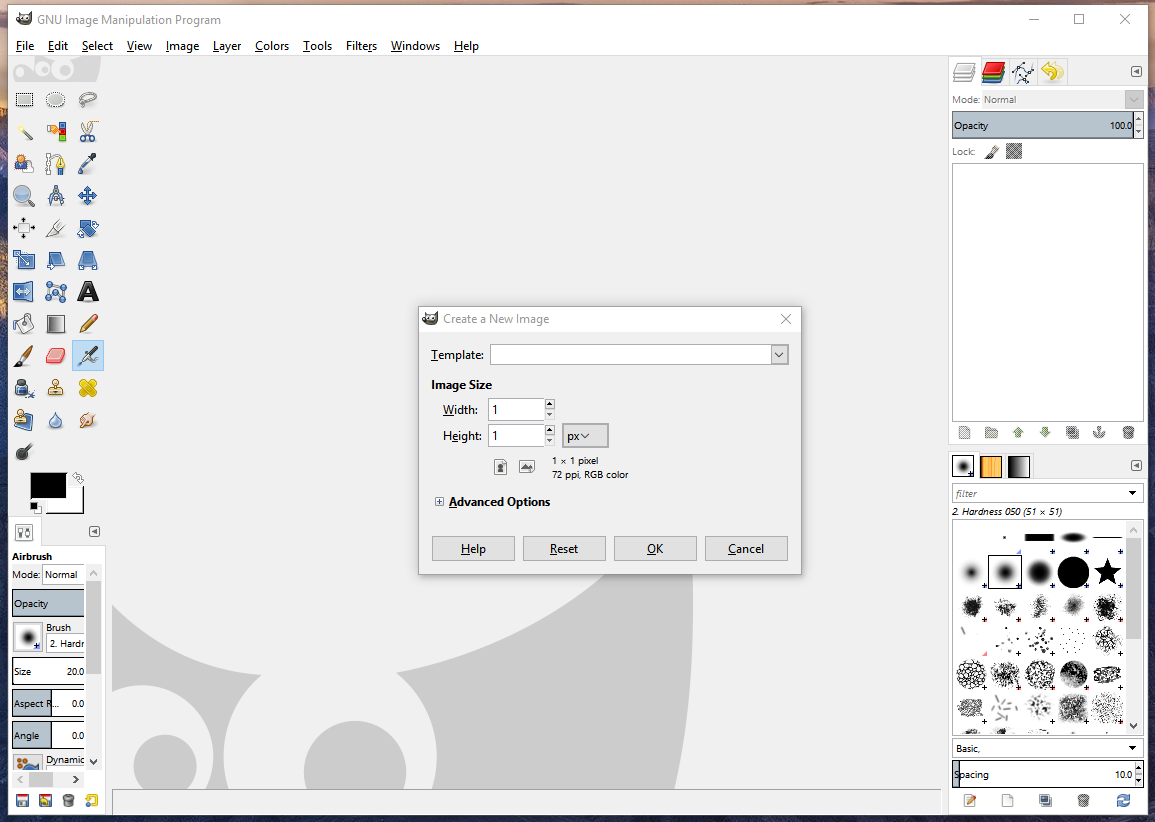
Task: Click OK to create the image
Action: [x=655, y=549]
